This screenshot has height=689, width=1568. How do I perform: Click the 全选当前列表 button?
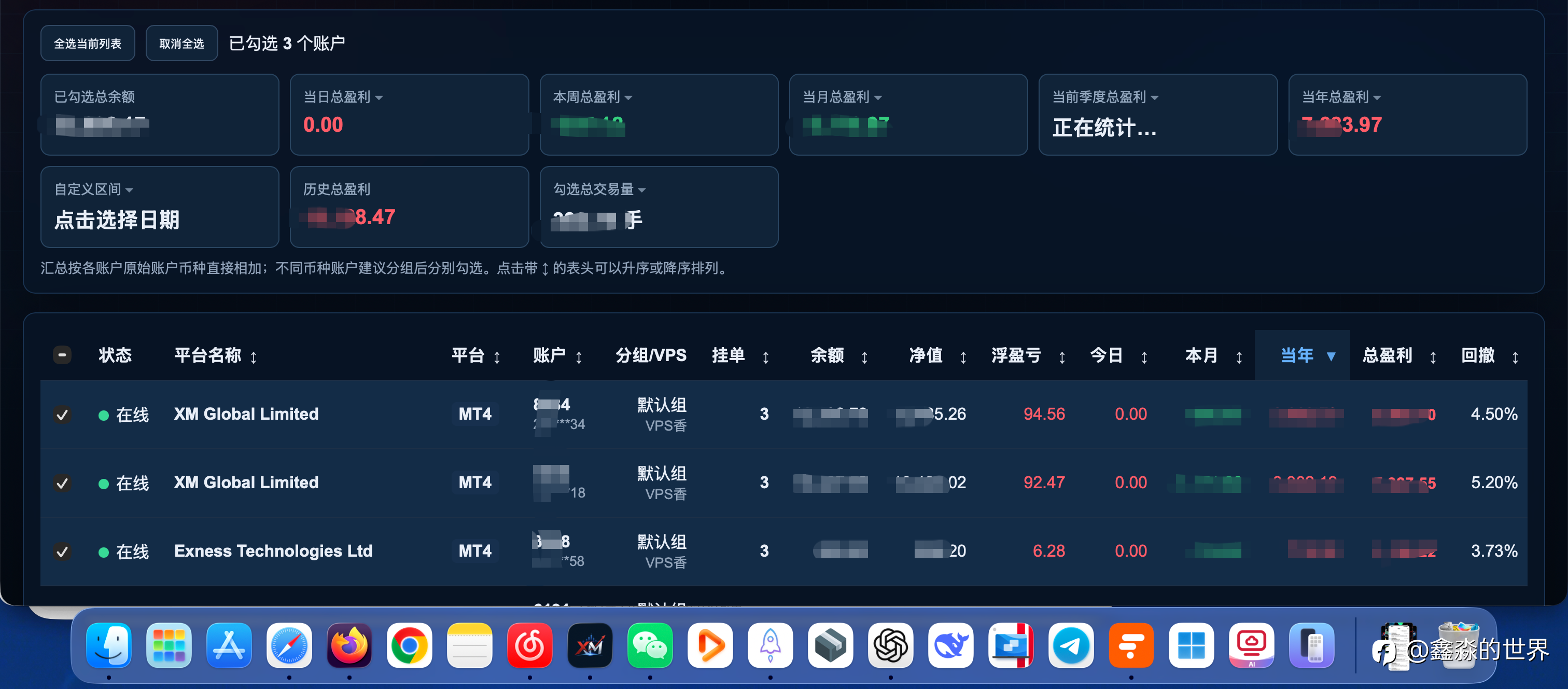coord(88,43)
